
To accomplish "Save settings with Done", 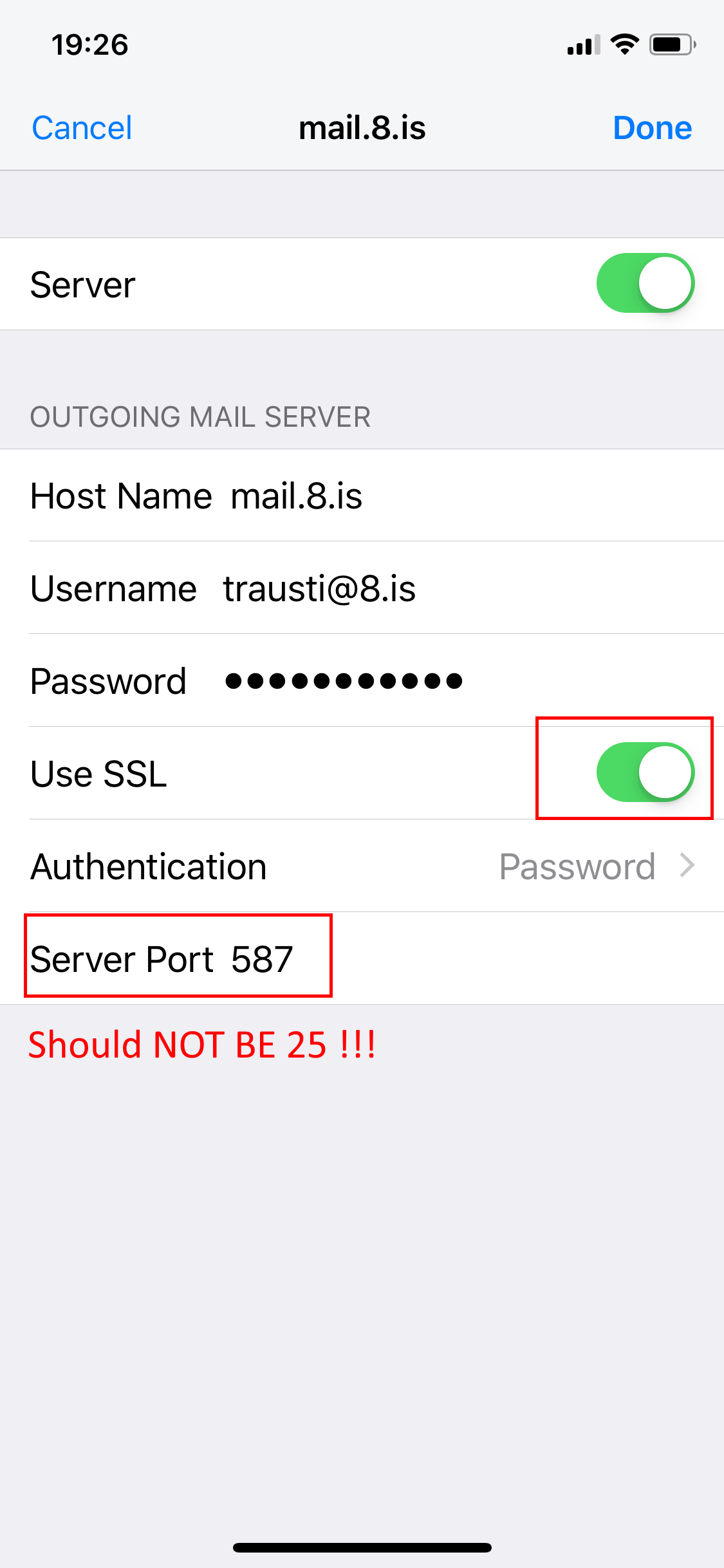I will click(x=653, y=127).
